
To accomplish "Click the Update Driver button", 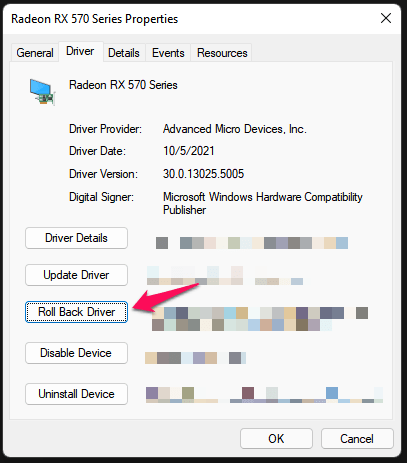I will [x=76, y=275].
